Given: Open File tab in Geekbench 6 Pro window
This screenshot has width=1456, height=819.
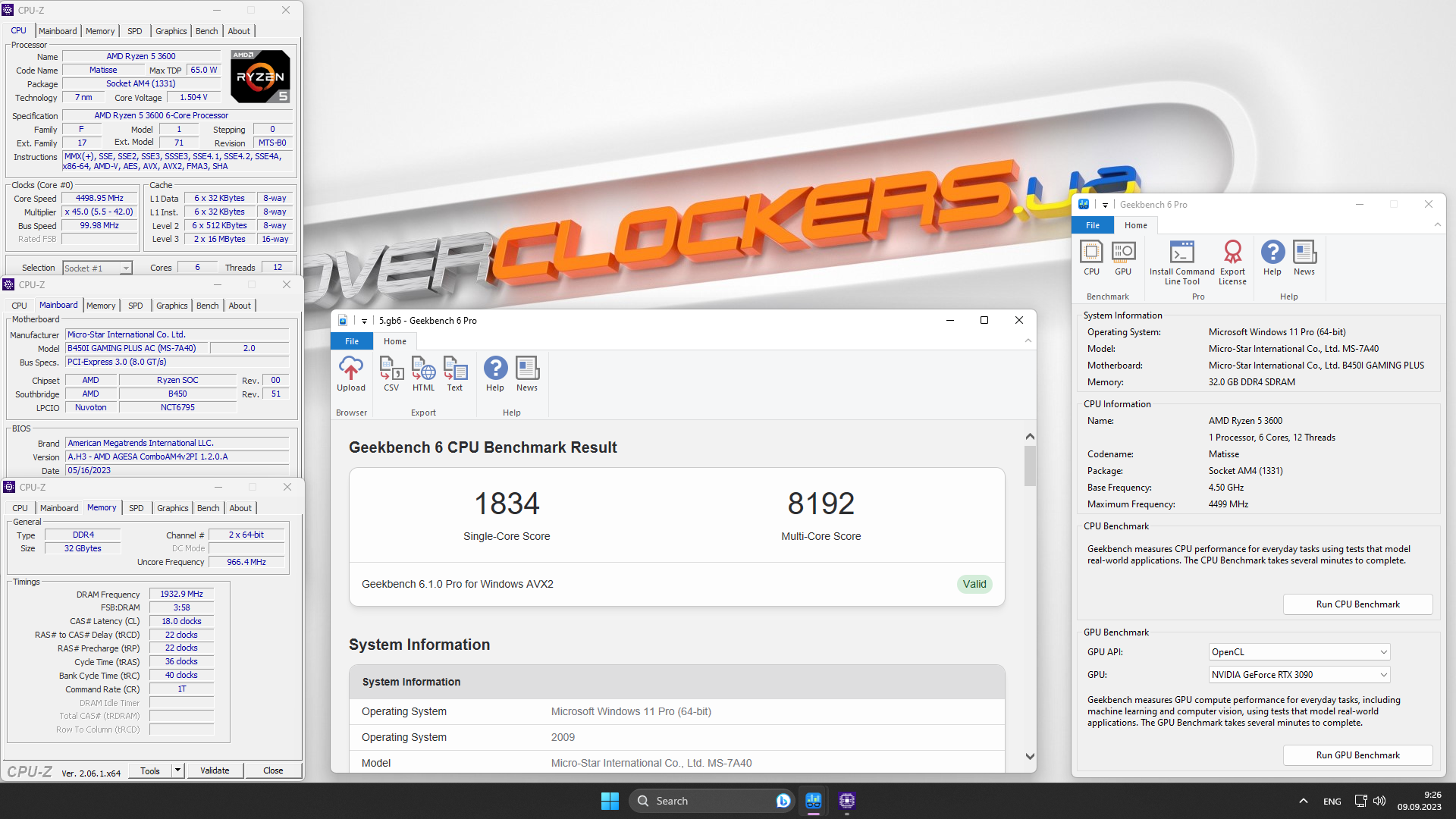Looking at the screenshot, I should click(x=1093, y=225).
